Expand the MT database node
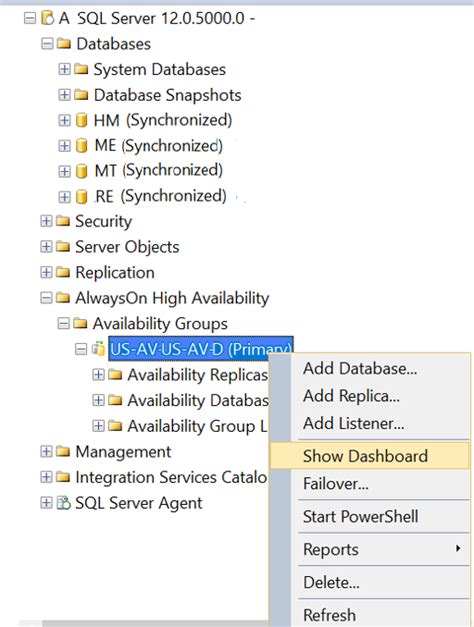 pos(64,171)
